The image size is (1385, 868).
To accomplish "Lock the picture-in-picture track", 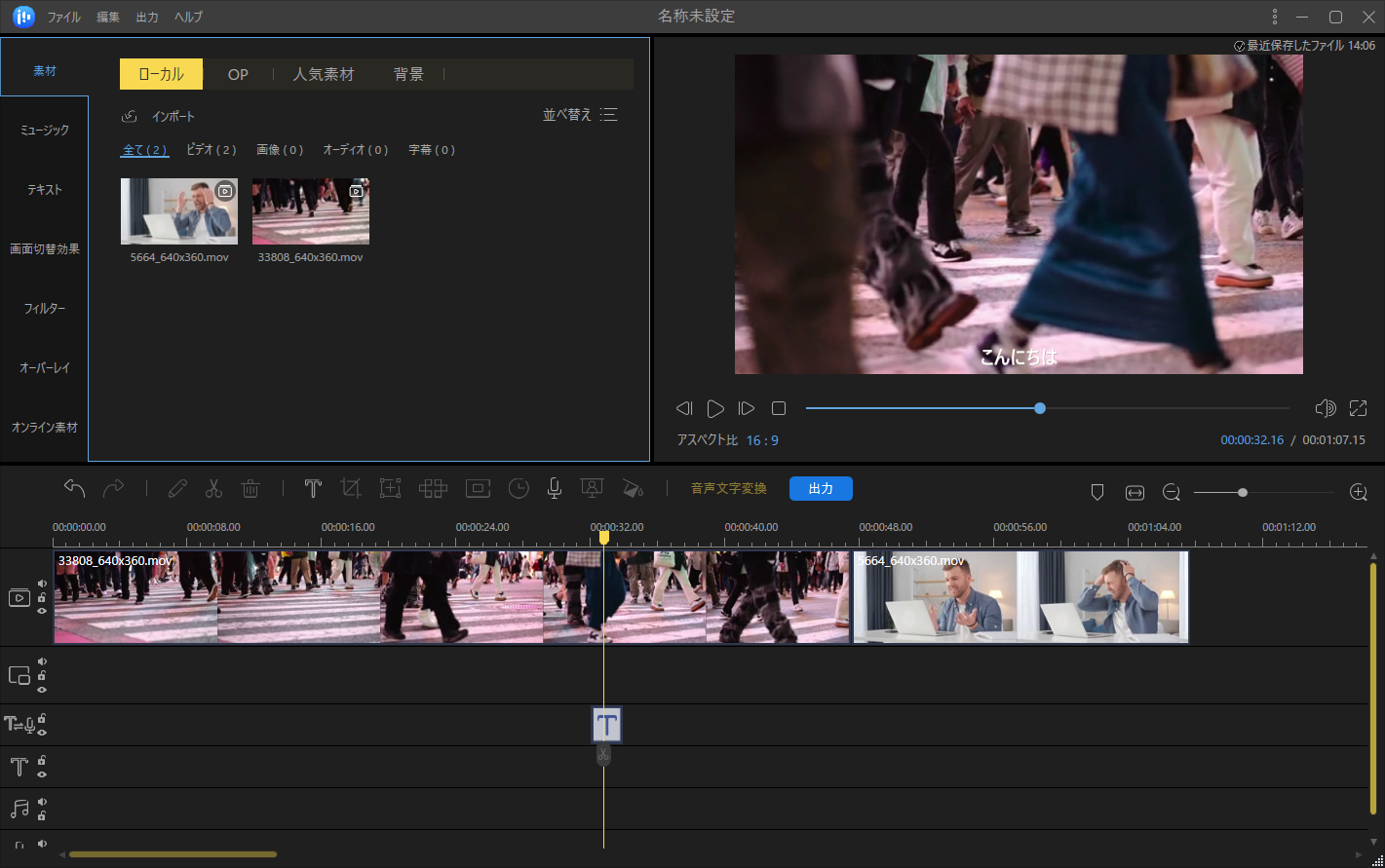I will coord(42,675).
